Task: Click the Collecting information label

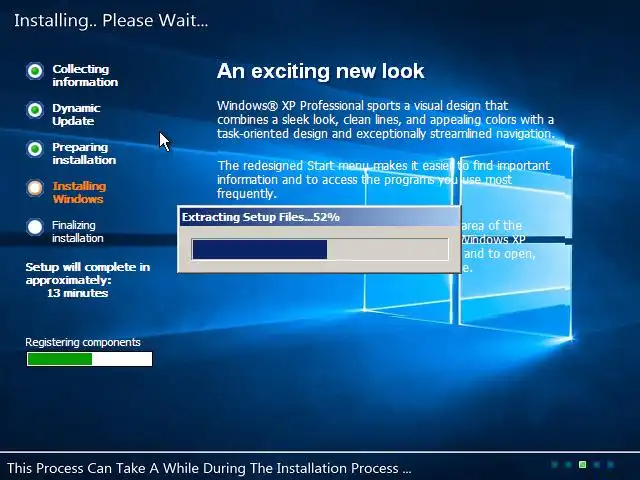Action: click(x=85, y=76)
